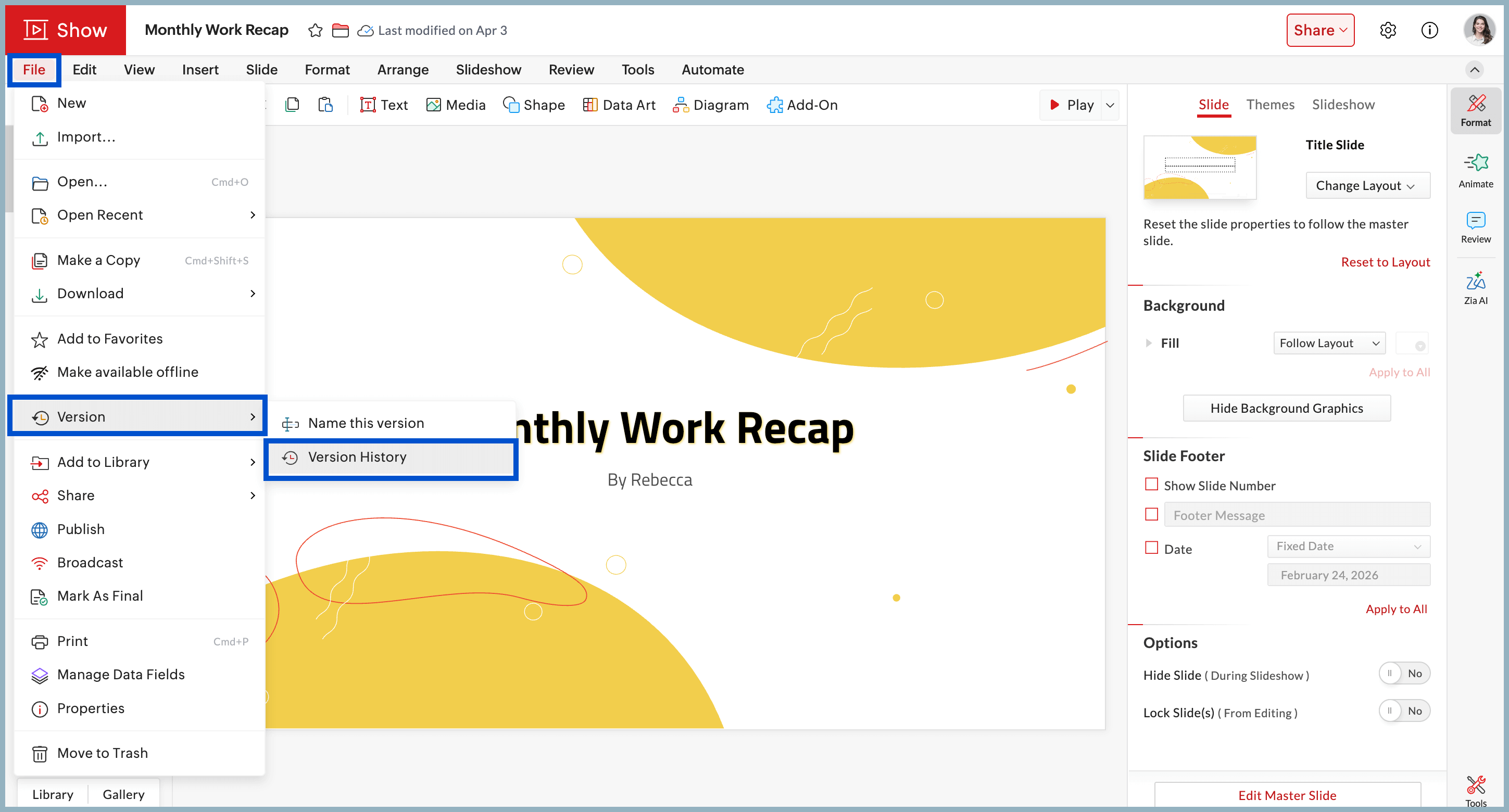Insert a Shape from toolbar
The height and width of the screenshot is (812, 1509).
coord(534,105)
